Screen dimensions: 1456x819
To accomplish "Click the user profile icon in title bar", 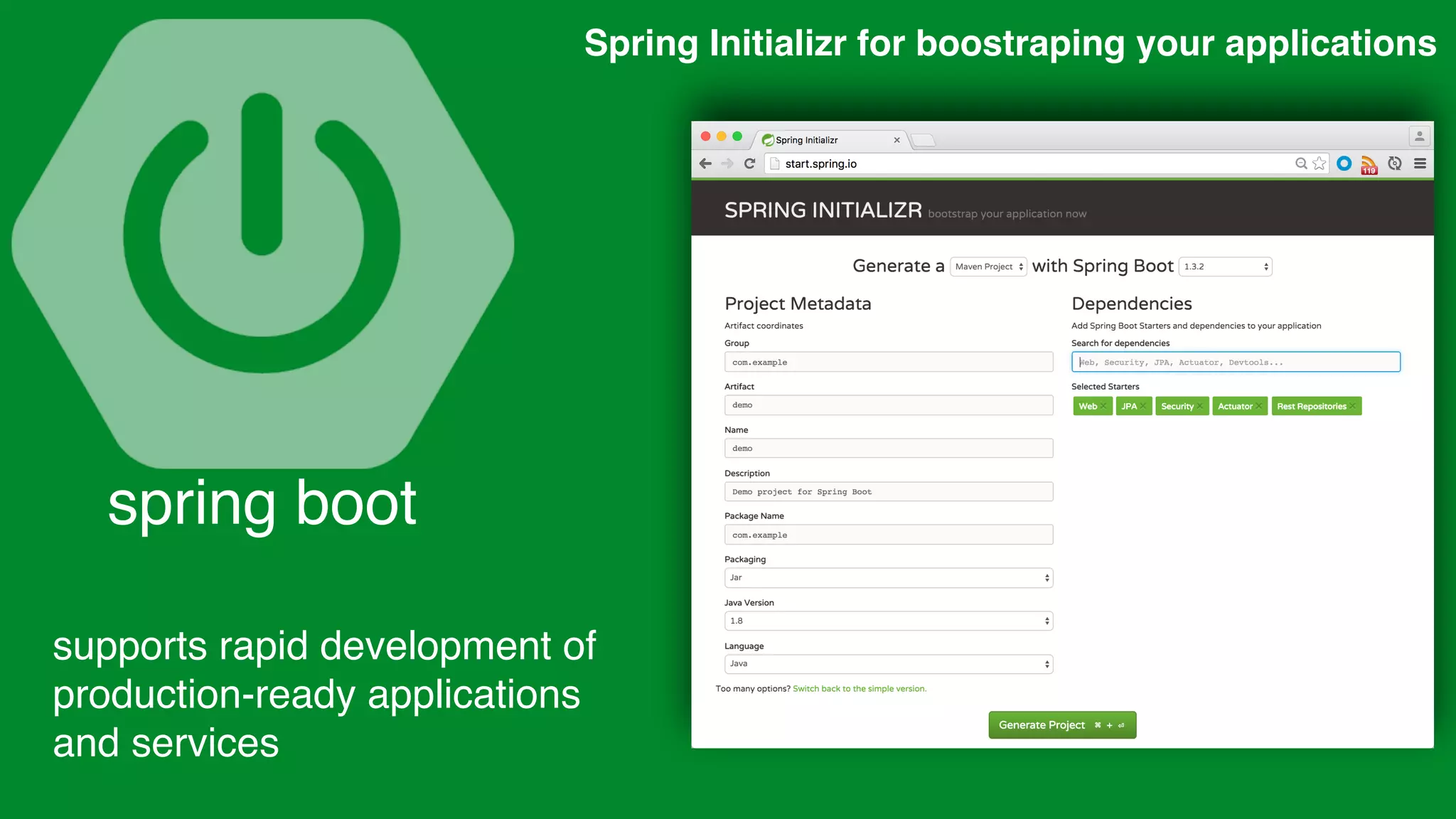I will (x=1419, y=136).
